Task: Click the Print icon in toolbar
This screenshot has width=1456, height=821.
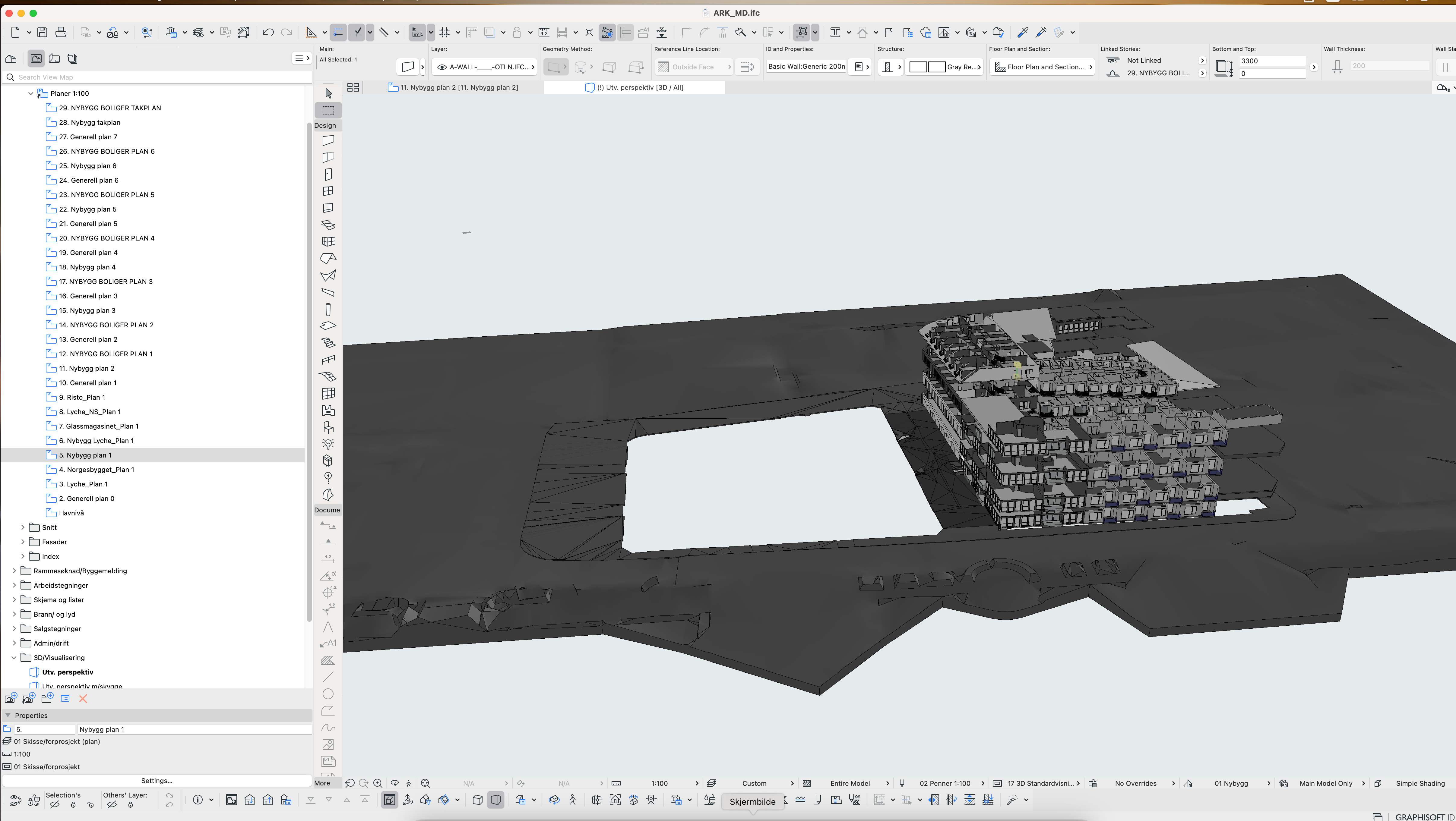Action: click(61, 32)
